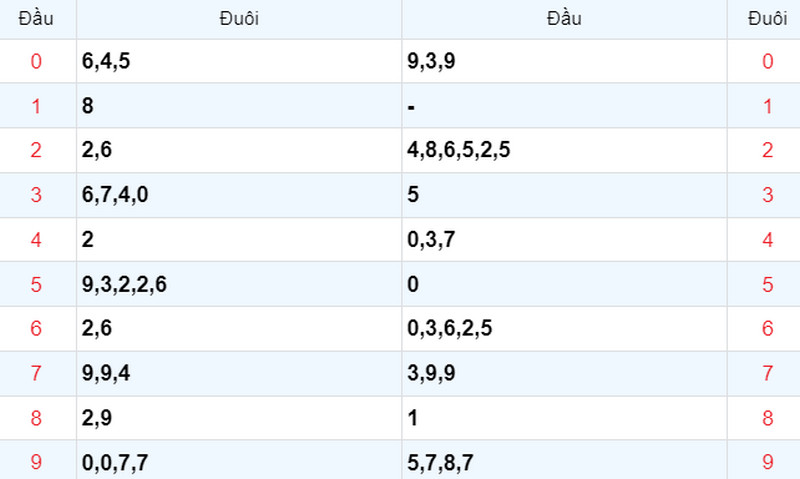The width and height of the screenshot is (800, 479).
Task: Select the cell showing 2,9
Action: click(239, 418)
